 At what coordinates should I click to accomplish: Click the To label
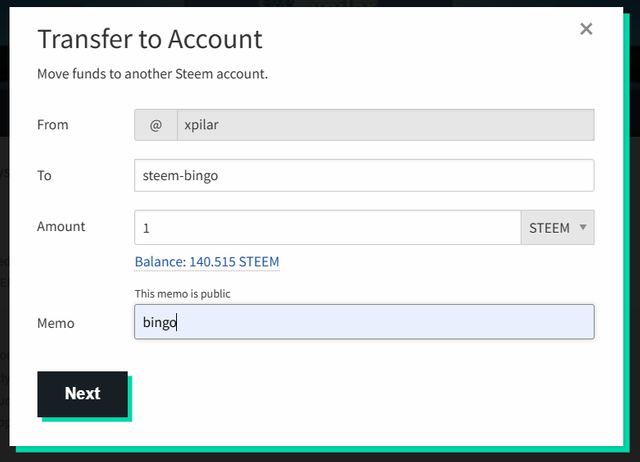point(44,175)
